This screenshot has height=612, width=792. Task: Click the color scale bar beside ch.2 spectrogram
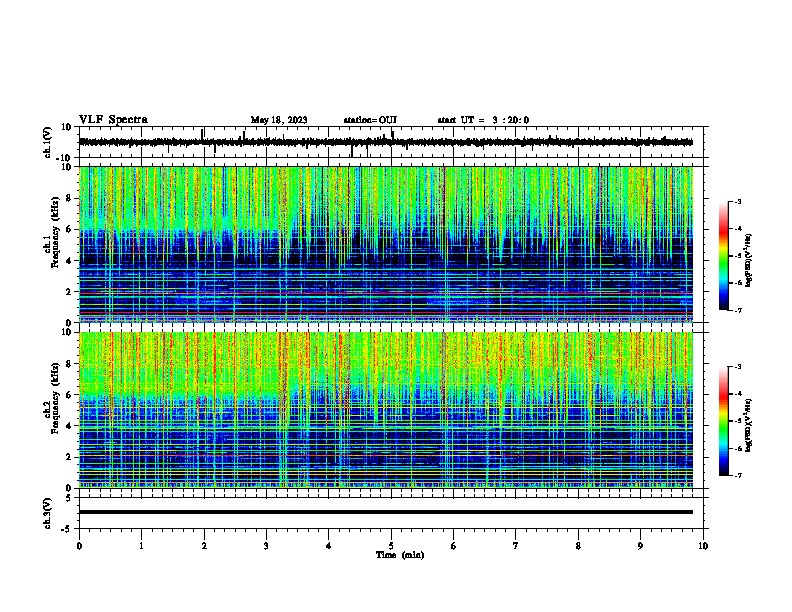pyautogui.click(x=724, y=421)
